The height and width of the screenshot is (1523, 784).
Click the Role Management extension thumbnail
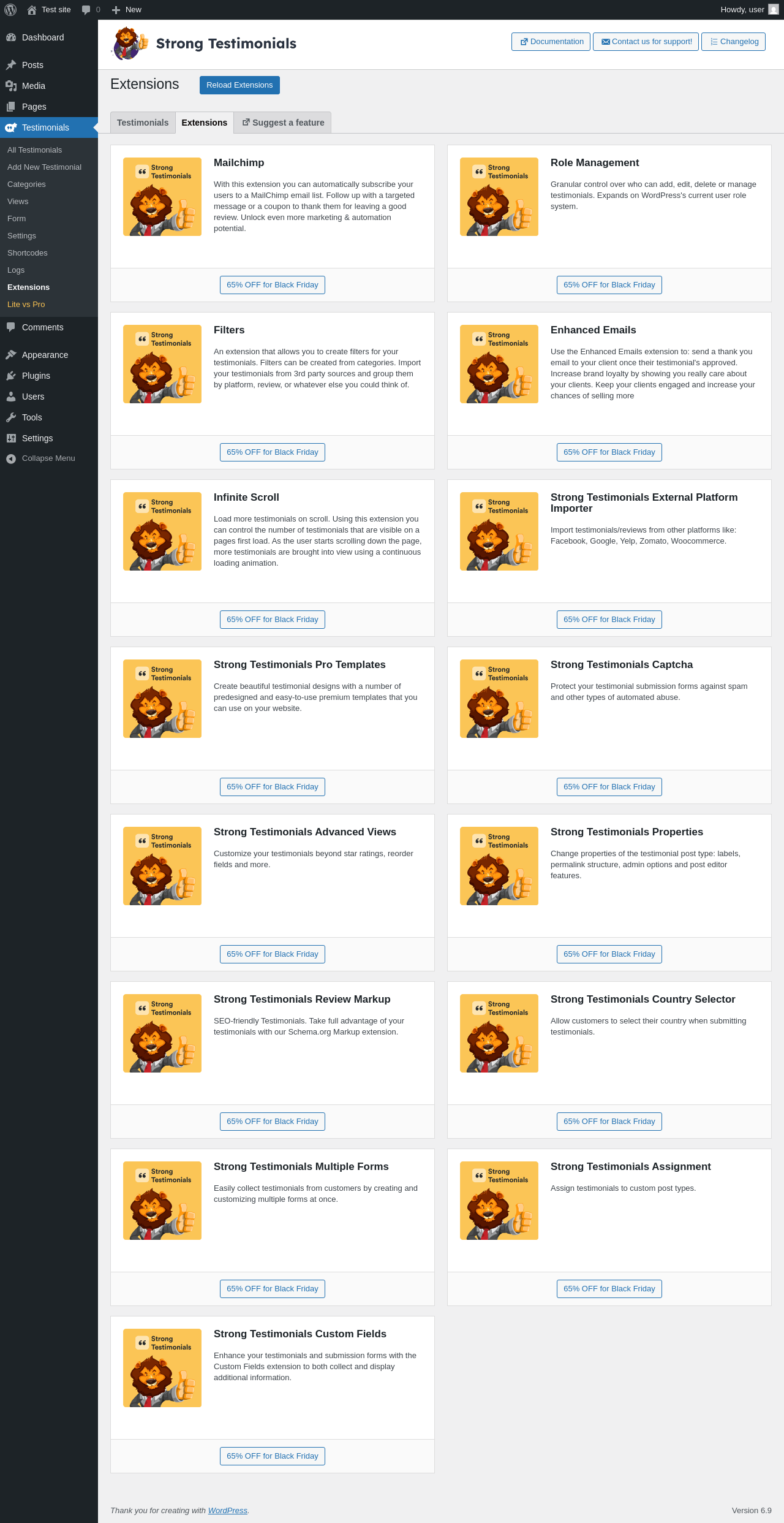499,197
